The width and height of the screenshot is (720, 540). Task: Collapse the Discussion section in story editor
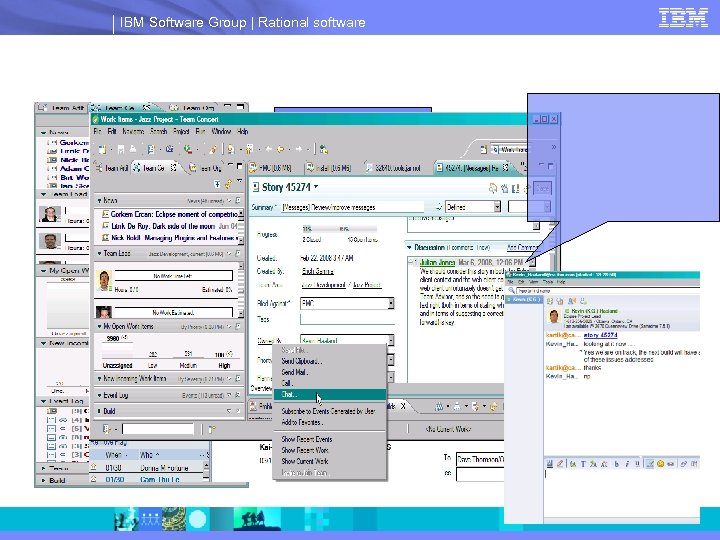tap(410, 248)
